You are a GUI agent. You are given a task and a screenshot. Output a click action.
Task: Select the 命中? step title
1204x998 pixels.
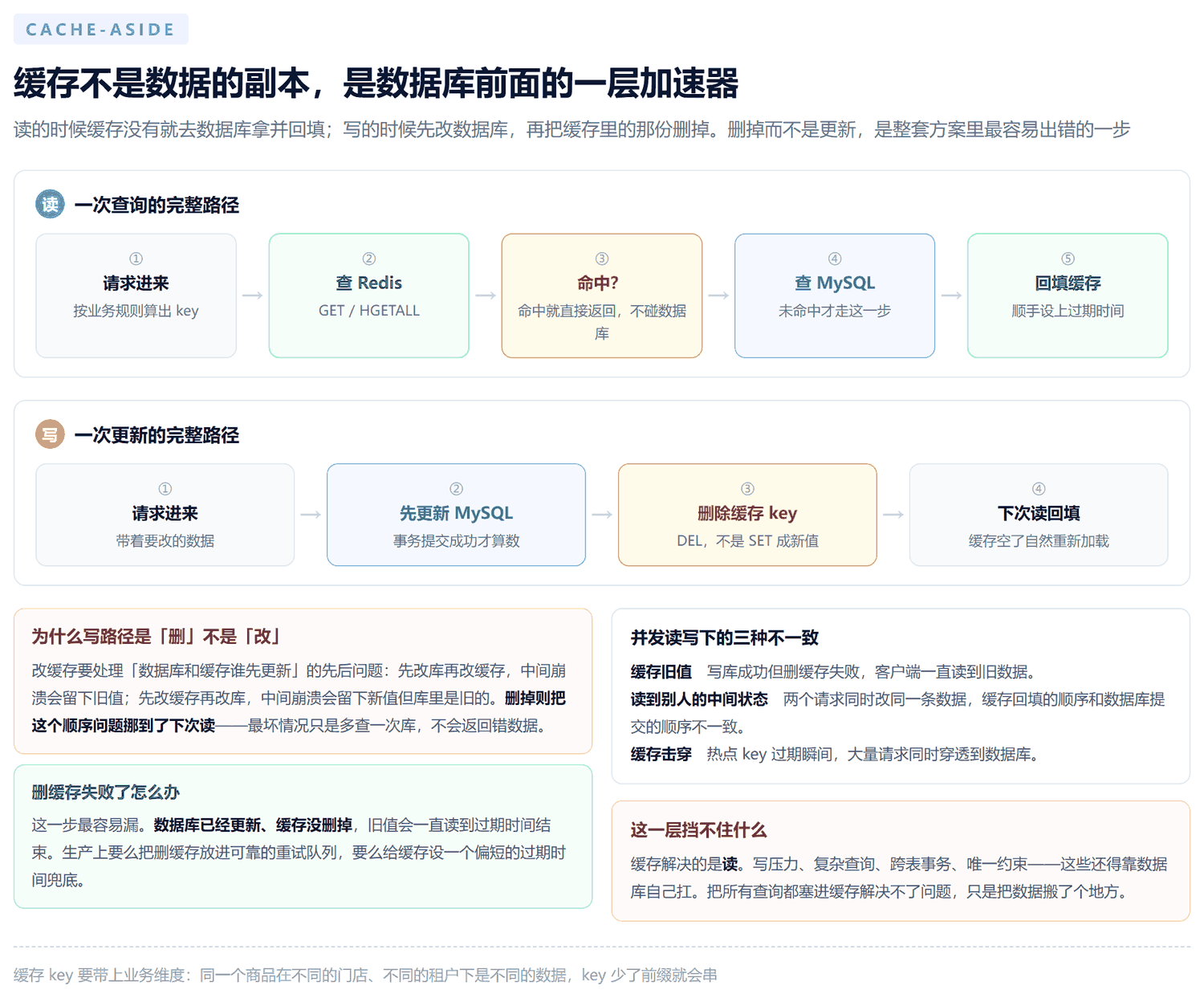[x=598, y=283]
